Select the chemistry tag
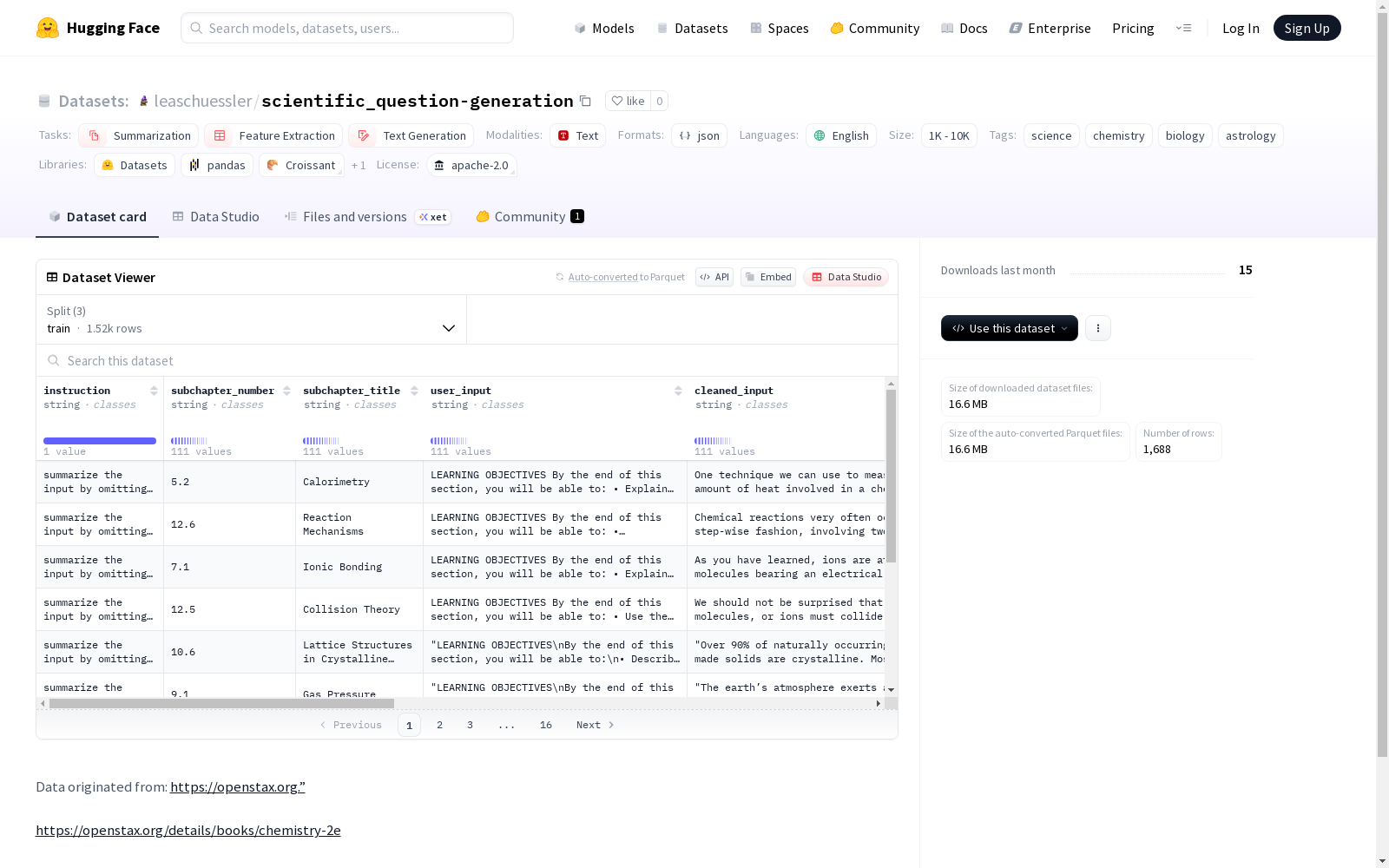1389x868 pixels. click(x=1119, y=135)
